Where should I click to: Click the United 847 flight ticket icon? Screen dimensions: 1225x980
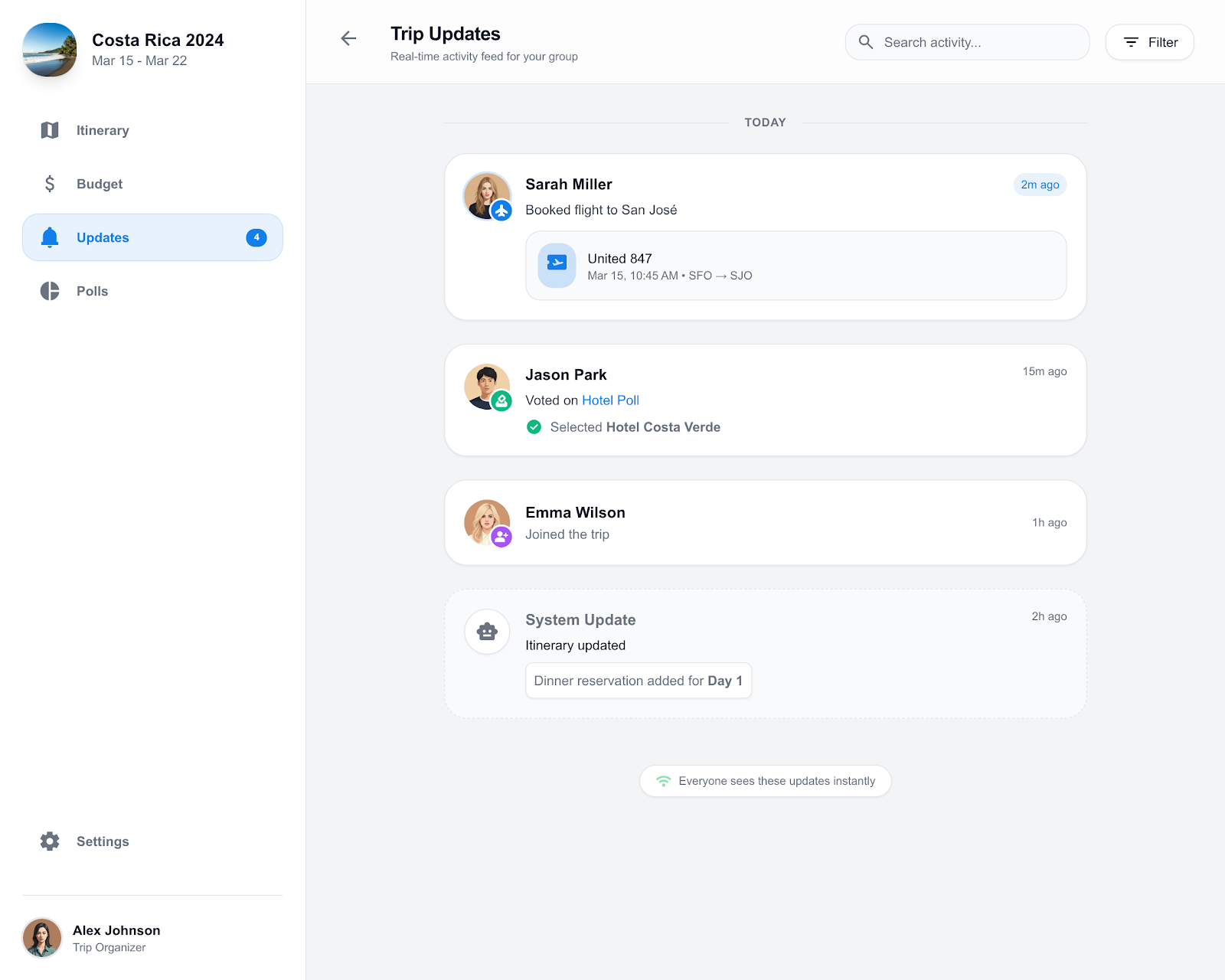(x=557, y=265)
